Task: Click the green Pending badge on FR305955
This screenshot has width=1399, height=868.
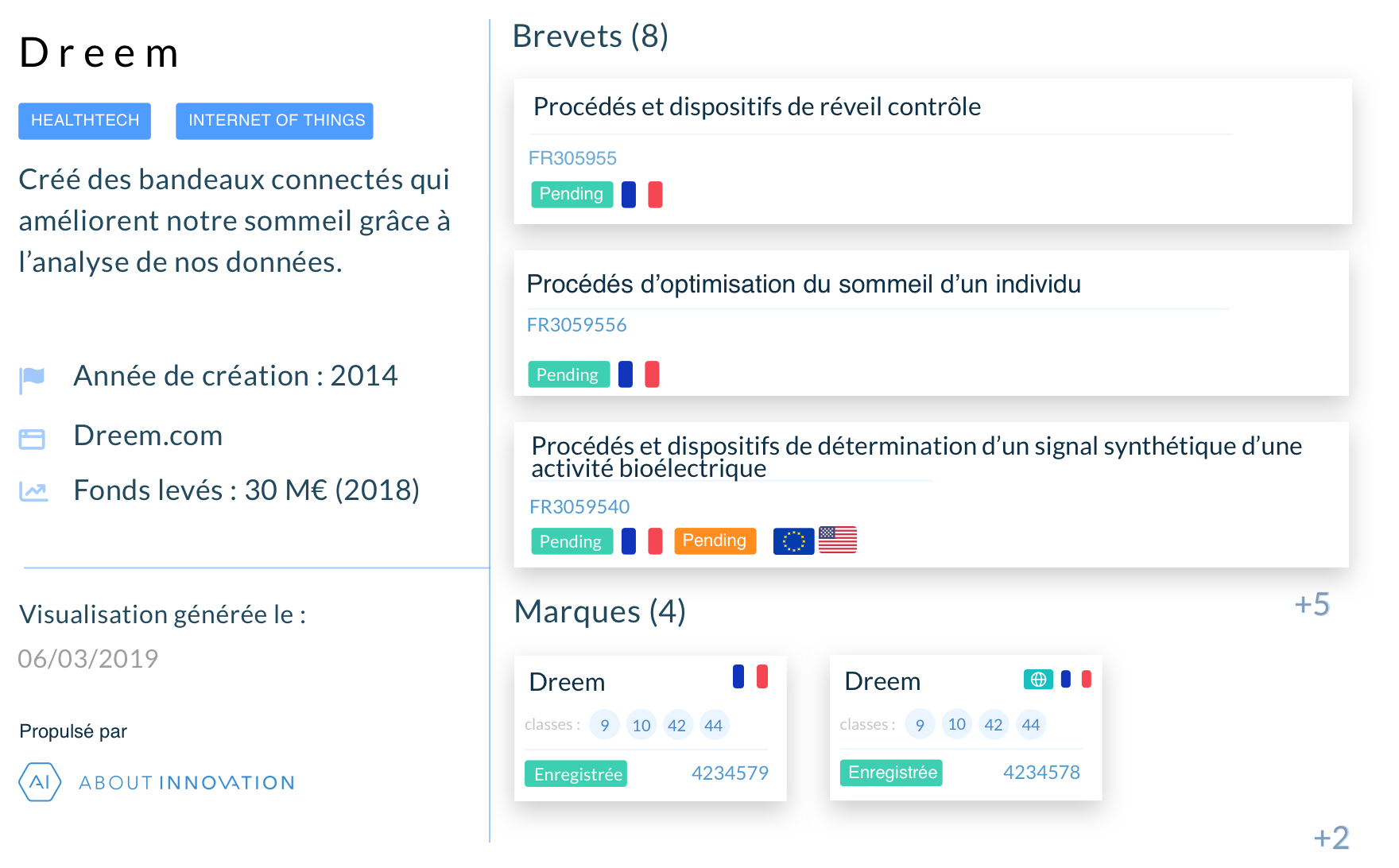Action: click(572, 194)
